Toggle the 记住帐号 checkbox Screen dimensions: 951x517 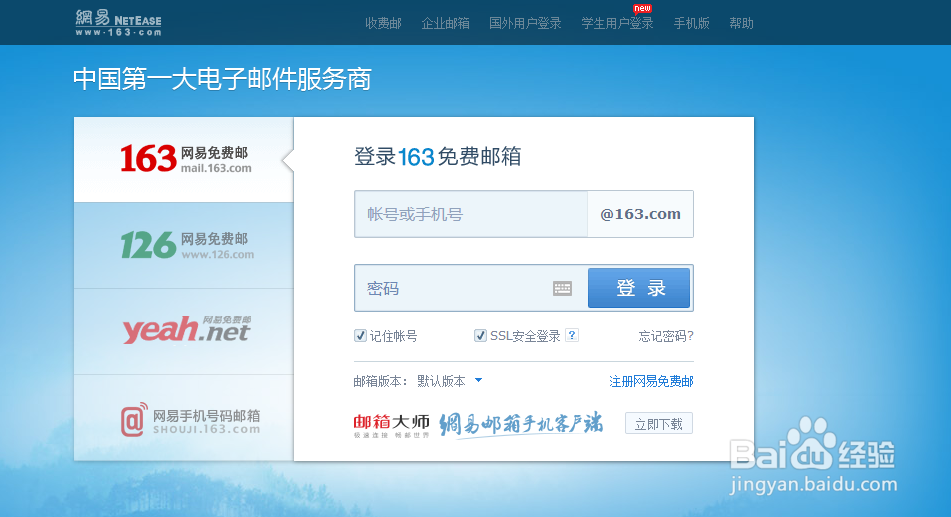[x=360, y=336]
